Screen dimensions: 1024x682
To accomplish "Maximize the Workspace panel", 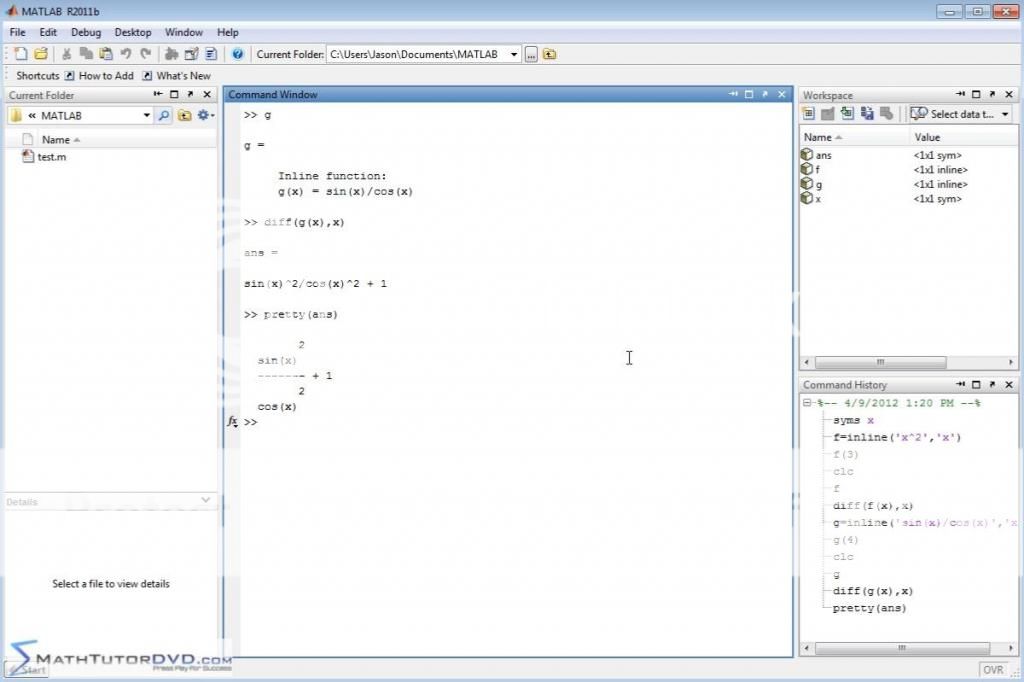I will 977,94.
